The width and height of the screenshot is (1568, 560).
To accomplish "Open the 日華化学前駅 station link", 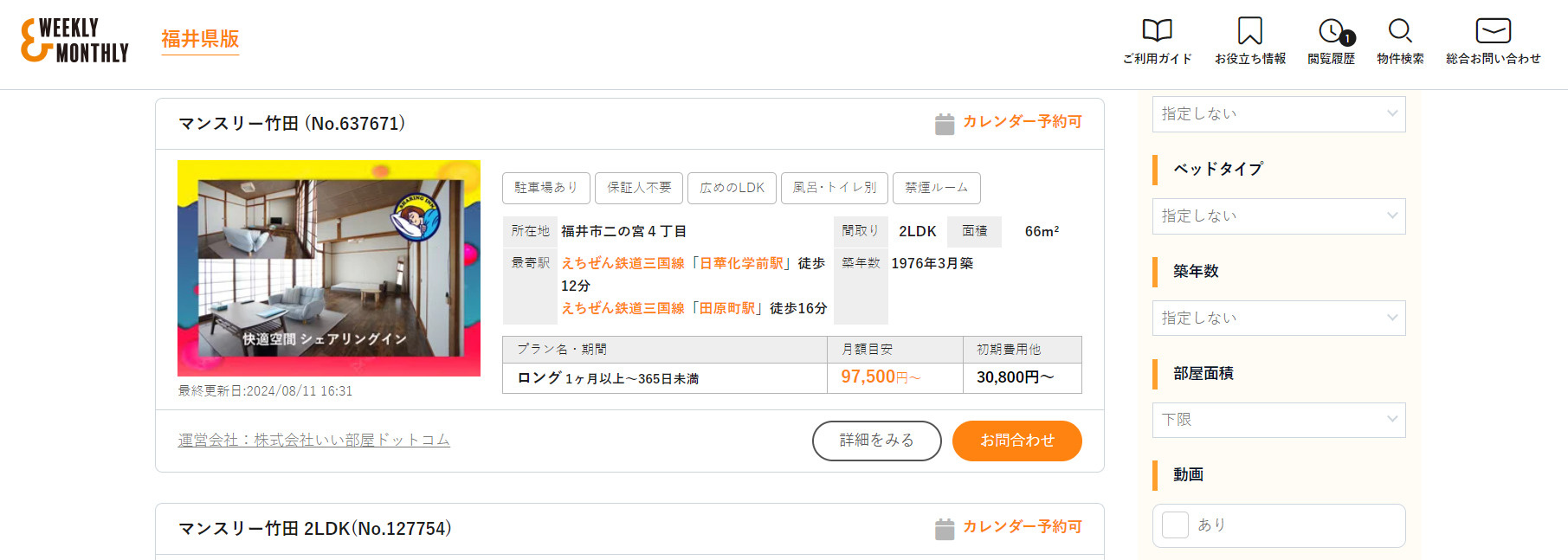I will tap(741, 263).
